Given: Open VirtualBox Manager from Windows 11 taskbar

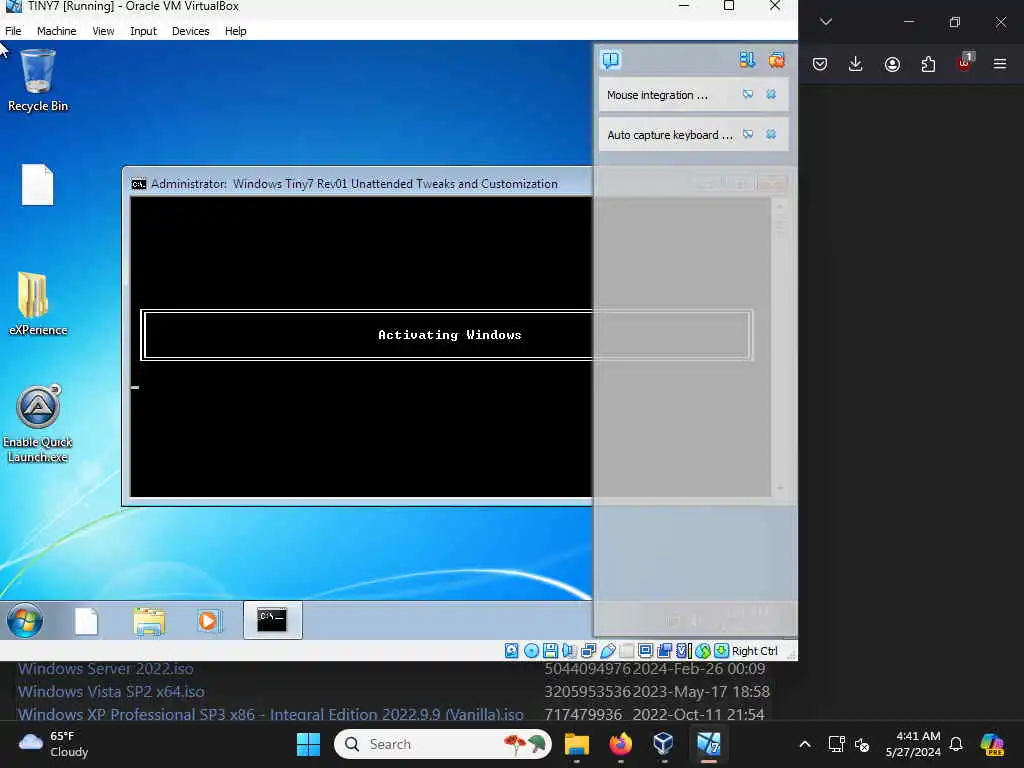Looking at the screenshot, I should [664, 744].
